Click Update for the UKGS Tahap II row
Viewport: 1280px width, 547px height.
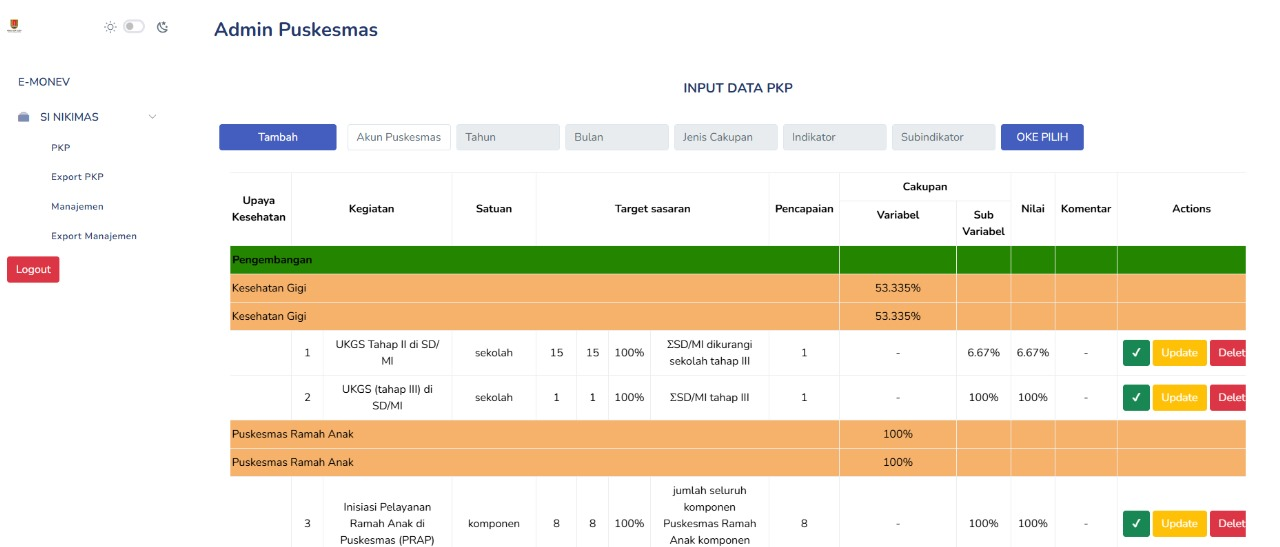tap(1179, 353)
